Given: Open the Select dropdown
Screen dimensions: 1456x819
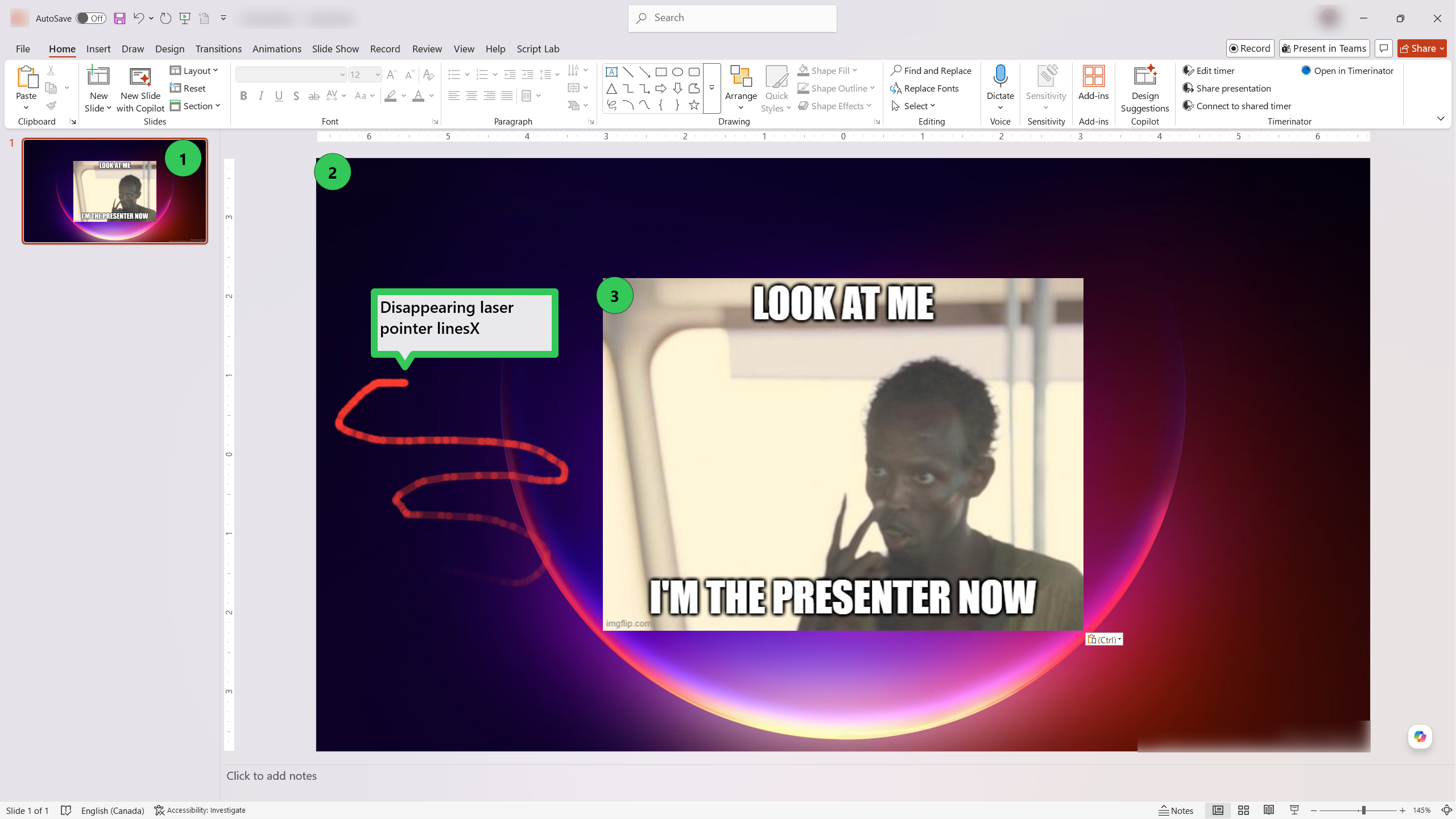Looking at the screenshot, I should 913,106.
